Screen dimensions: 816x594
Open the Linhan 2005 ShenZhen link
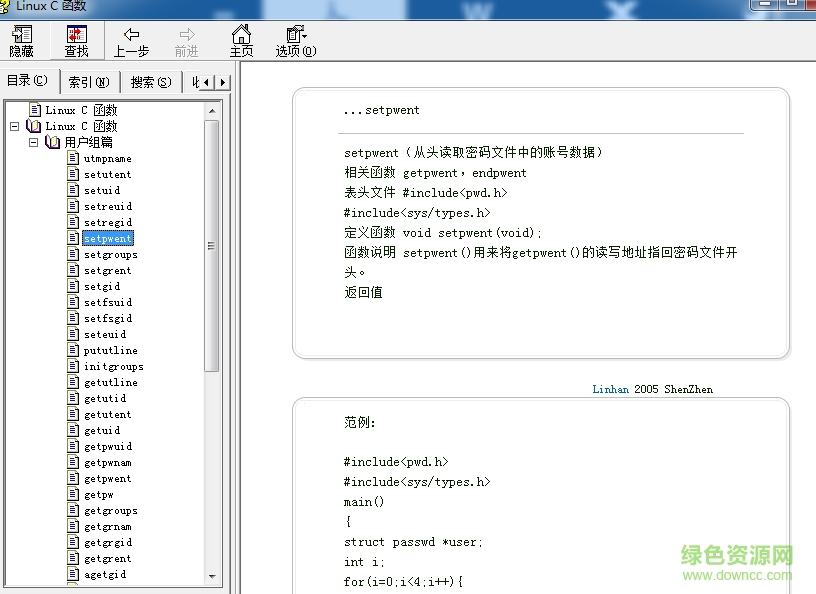pyautogui.click(x=610, y=389)
